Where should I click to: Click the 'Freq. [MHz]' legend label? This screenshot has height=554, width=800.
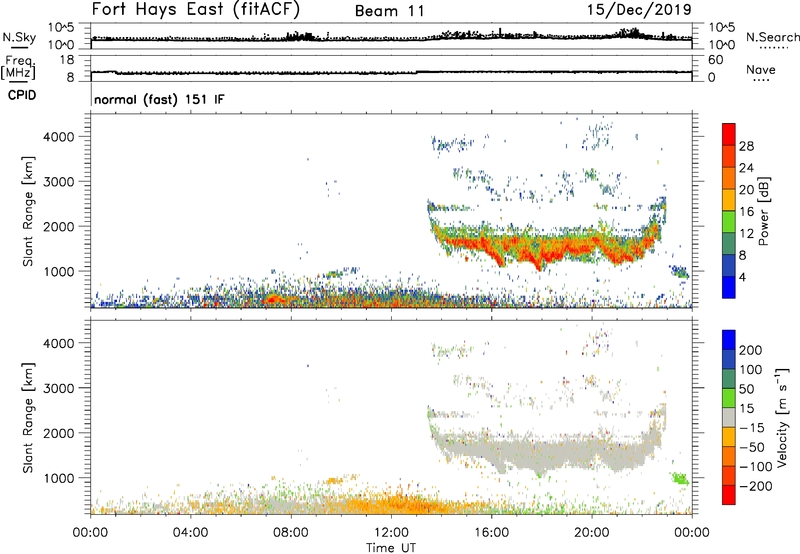tap(18, 68)
